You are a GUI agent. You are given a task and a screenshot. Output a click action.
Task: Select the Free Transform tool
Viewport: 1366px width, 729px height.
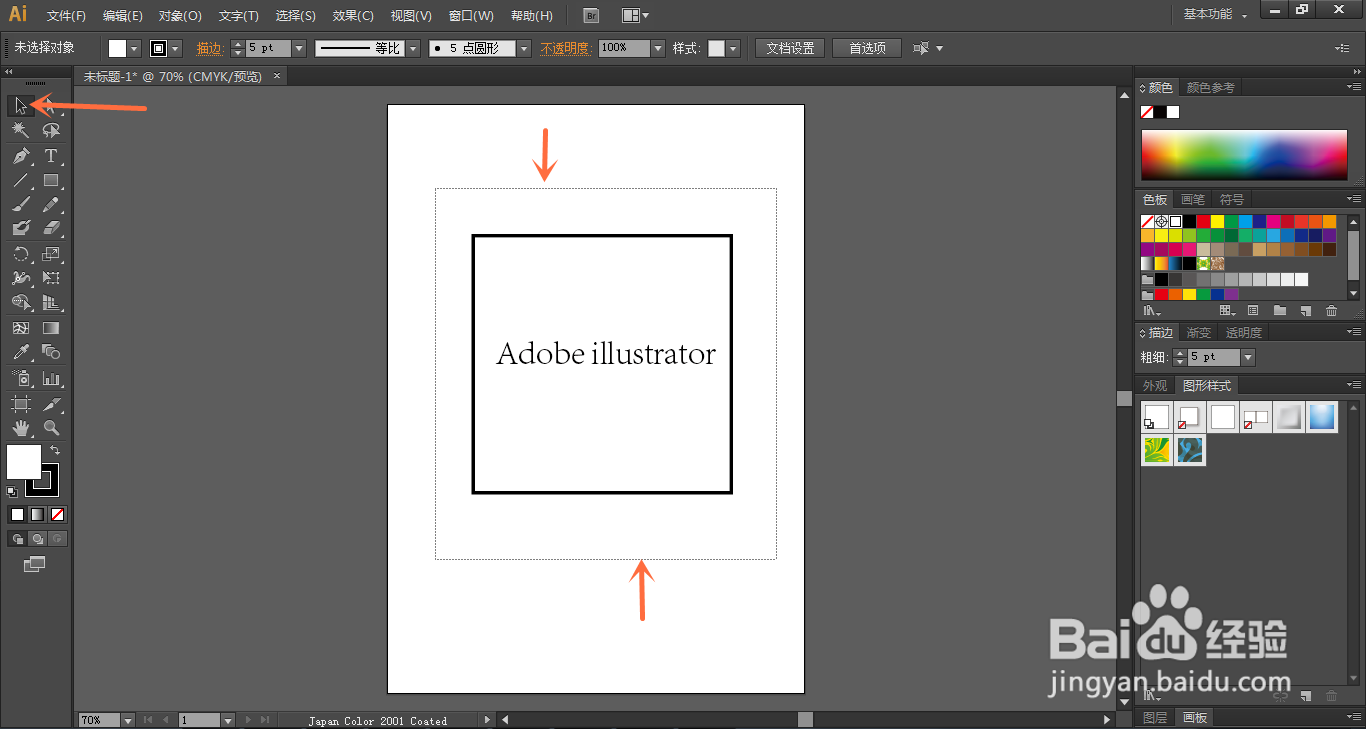51,278
